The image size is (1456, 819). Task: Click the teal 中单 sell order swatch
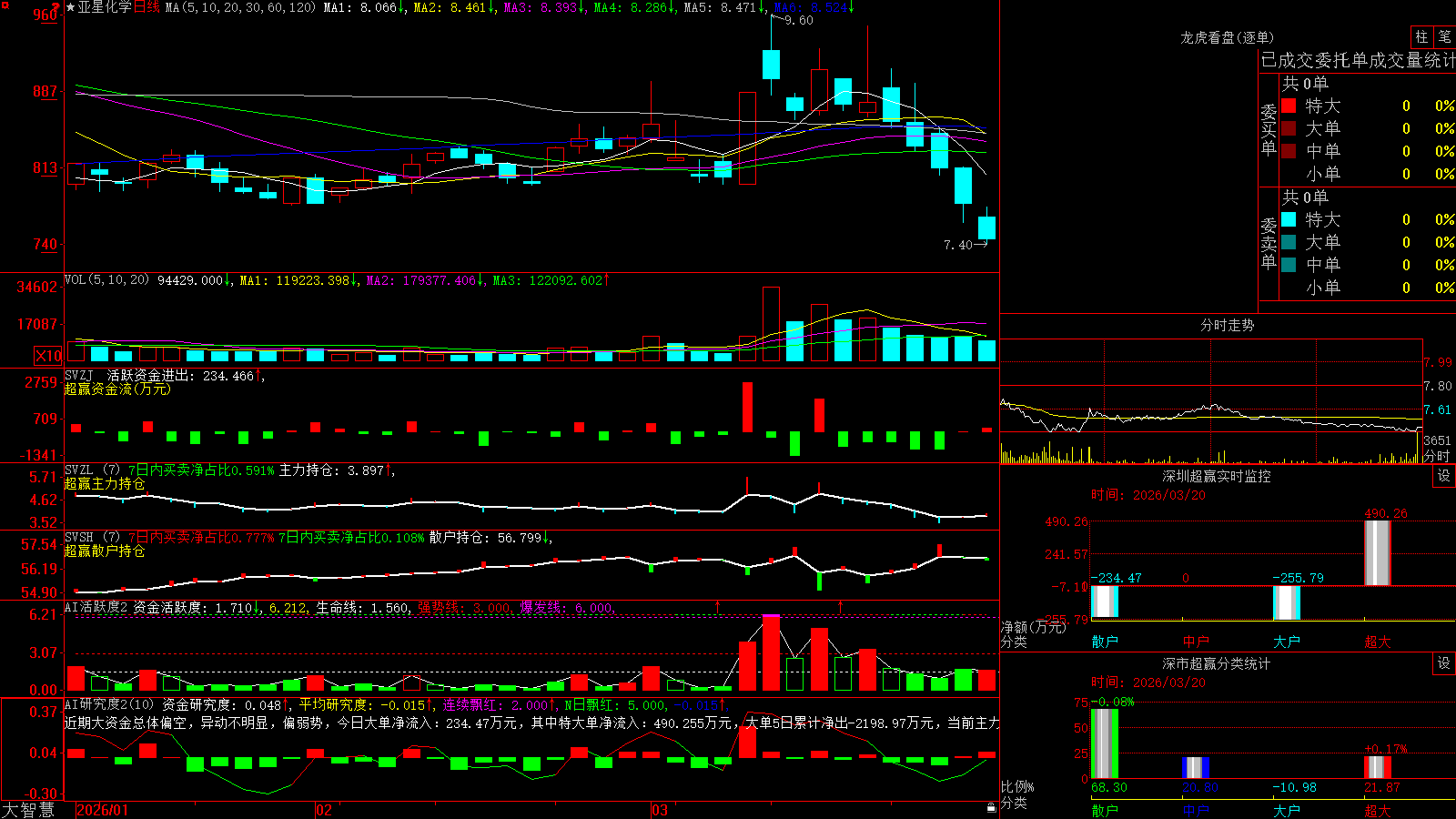(1289, 265)
